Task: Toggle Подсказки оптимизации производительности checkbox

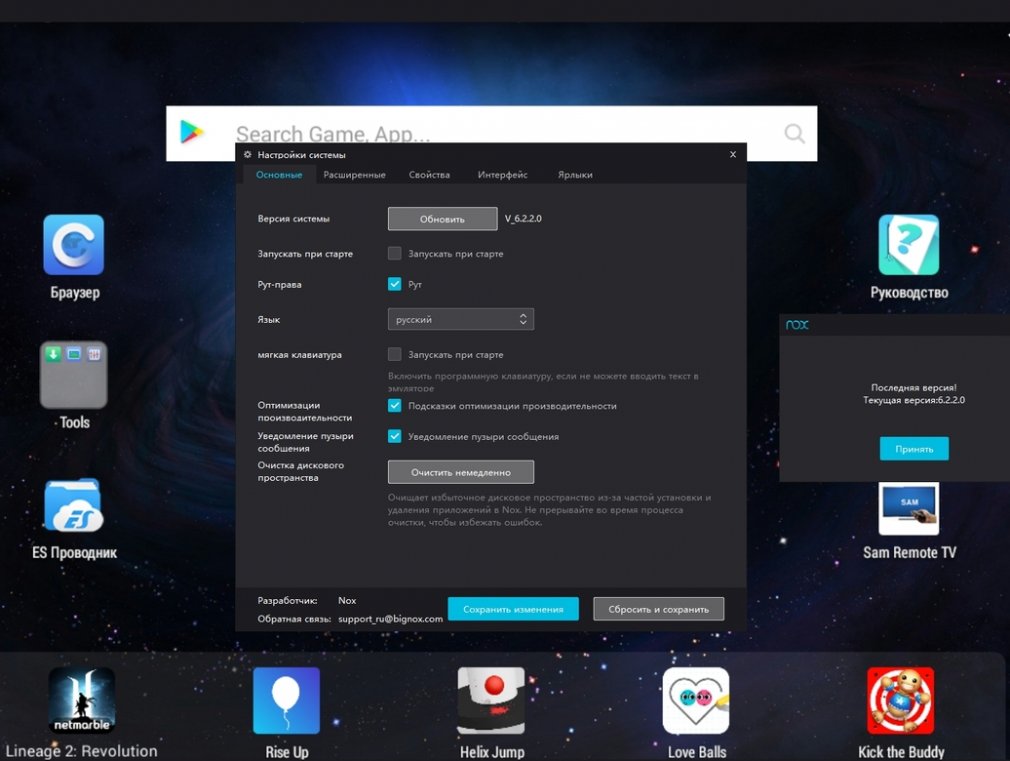Action: coord(395,406)
